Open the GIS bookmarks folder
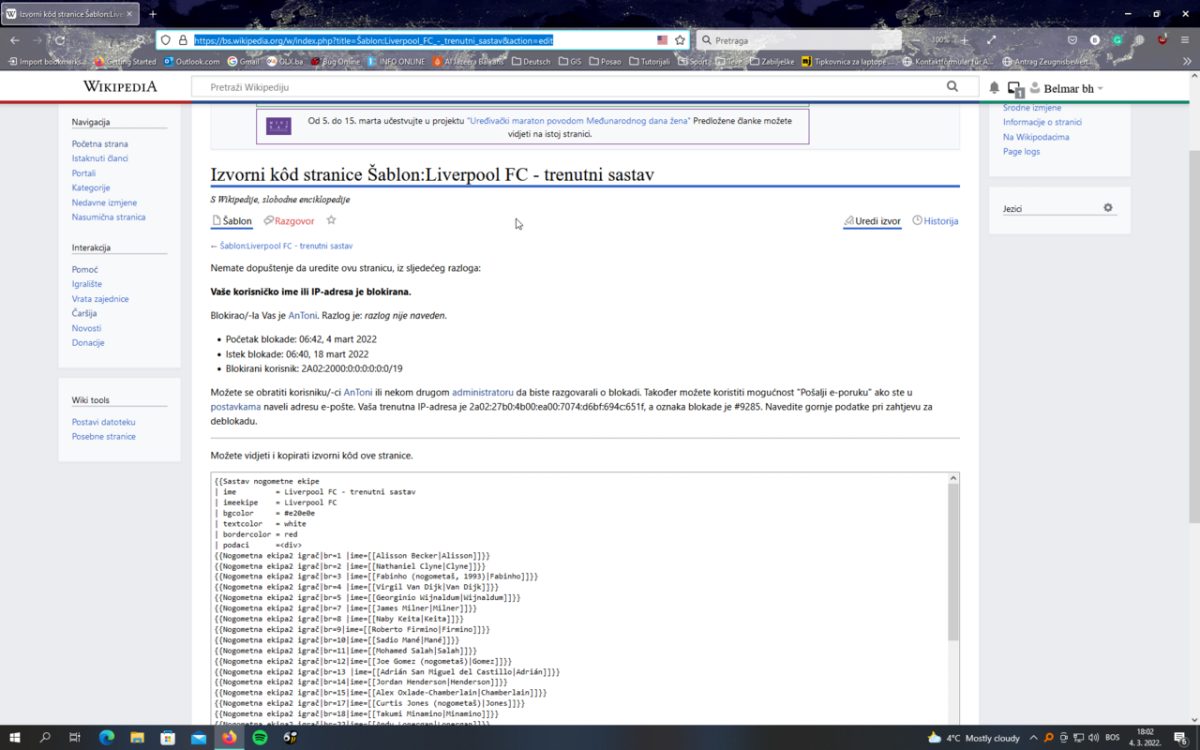1200x750 pixels. pyautogui.click(x=569, y=61)
